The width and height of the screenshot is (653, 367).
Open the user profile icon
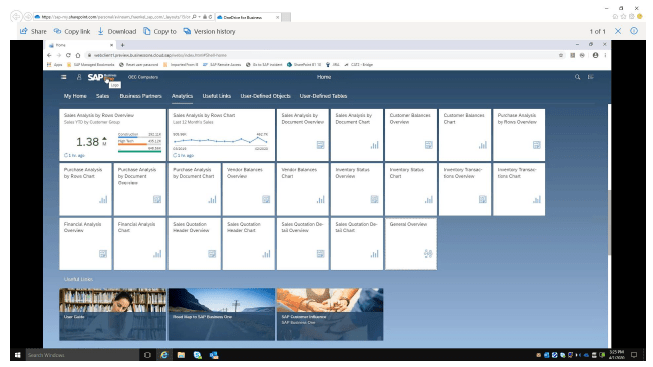point(79,77)
